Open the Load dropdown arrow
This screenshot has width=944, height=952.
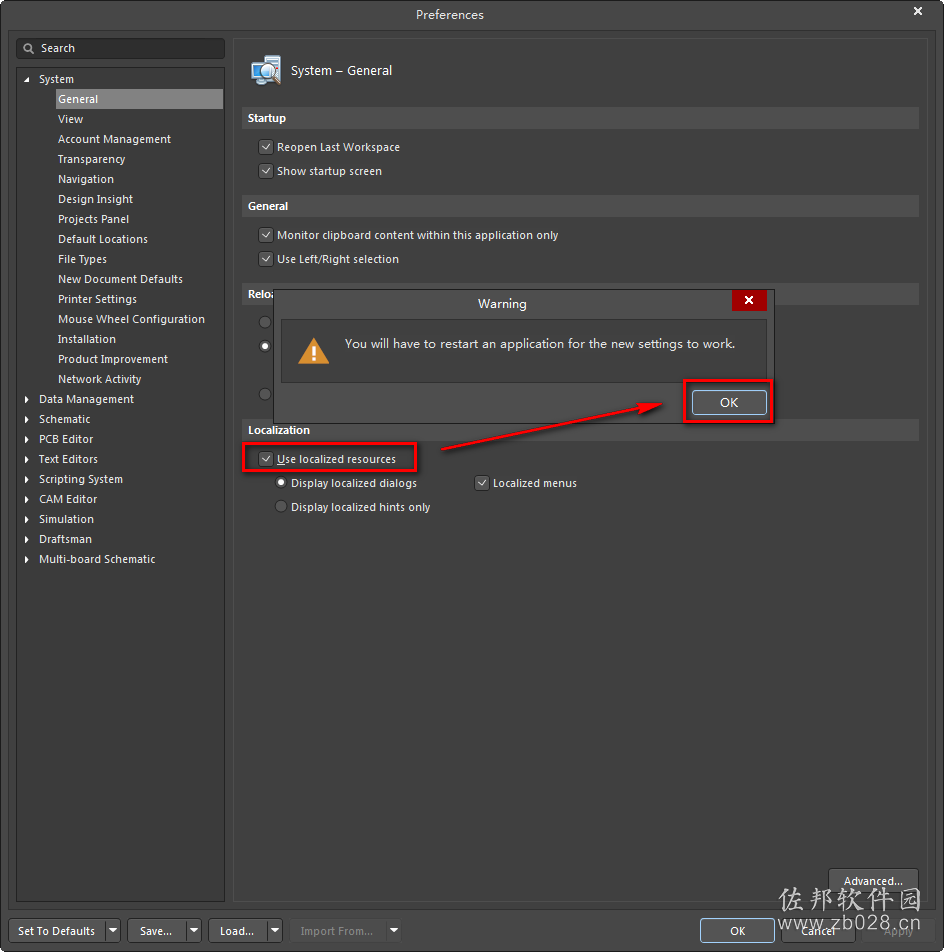pos(275,930)
